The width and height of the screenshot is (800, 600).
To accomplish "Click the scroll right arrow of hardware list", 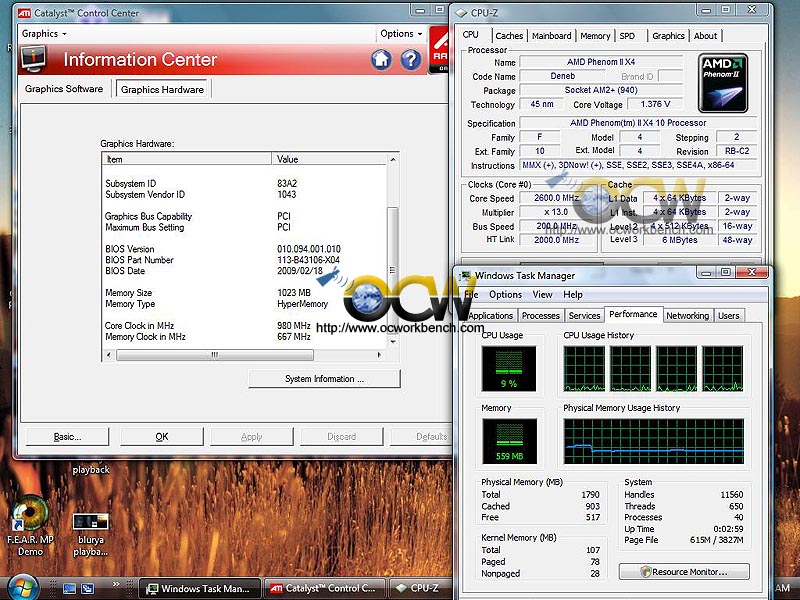I will (x=379, y=355).
